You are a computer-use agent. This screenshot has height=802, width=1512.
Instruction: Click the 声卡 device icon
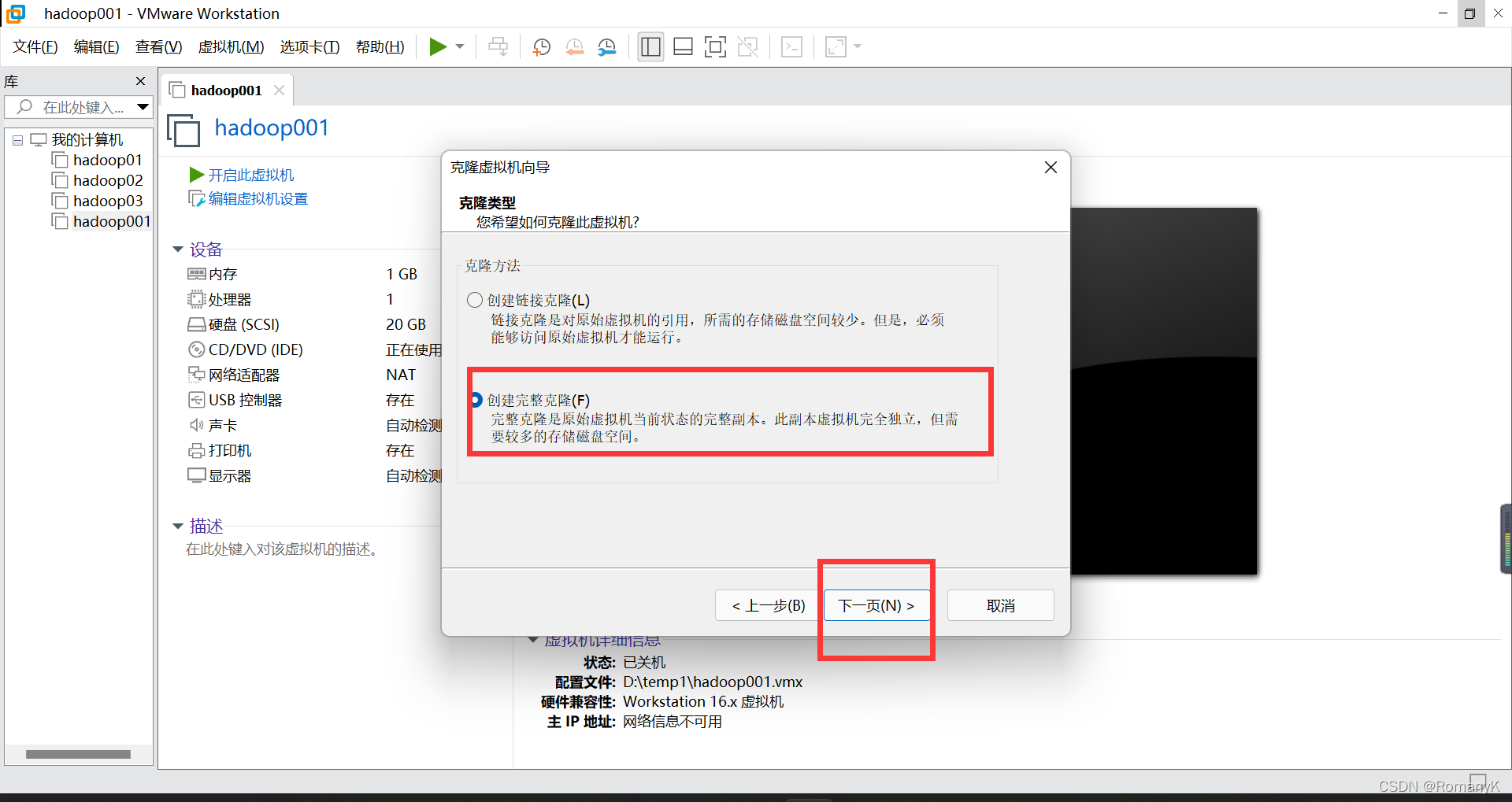click(x=196, y=425)
